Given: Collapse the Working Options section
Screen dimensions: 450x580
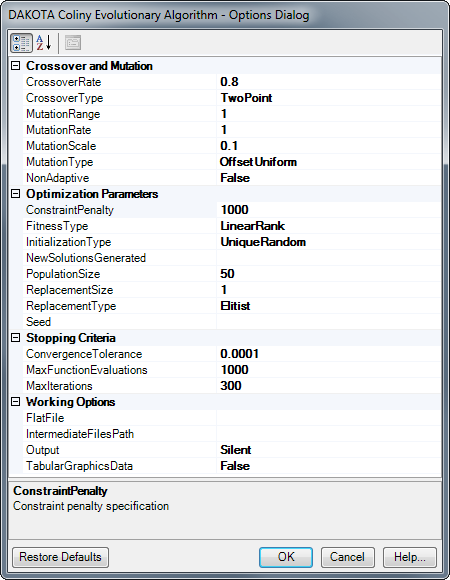Looking at the screenshot, I should 16,402.
